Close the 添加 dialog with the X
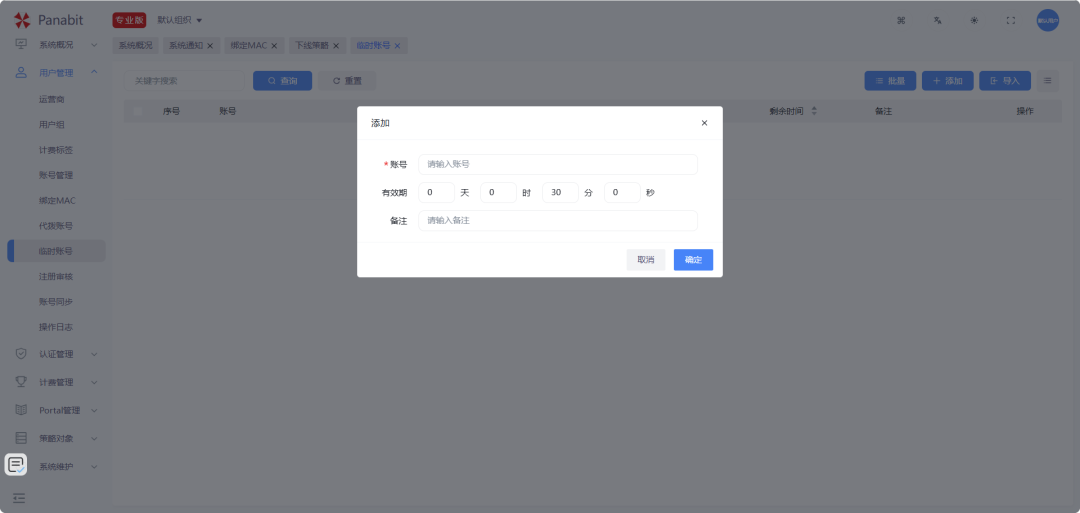 coord(704,123)
